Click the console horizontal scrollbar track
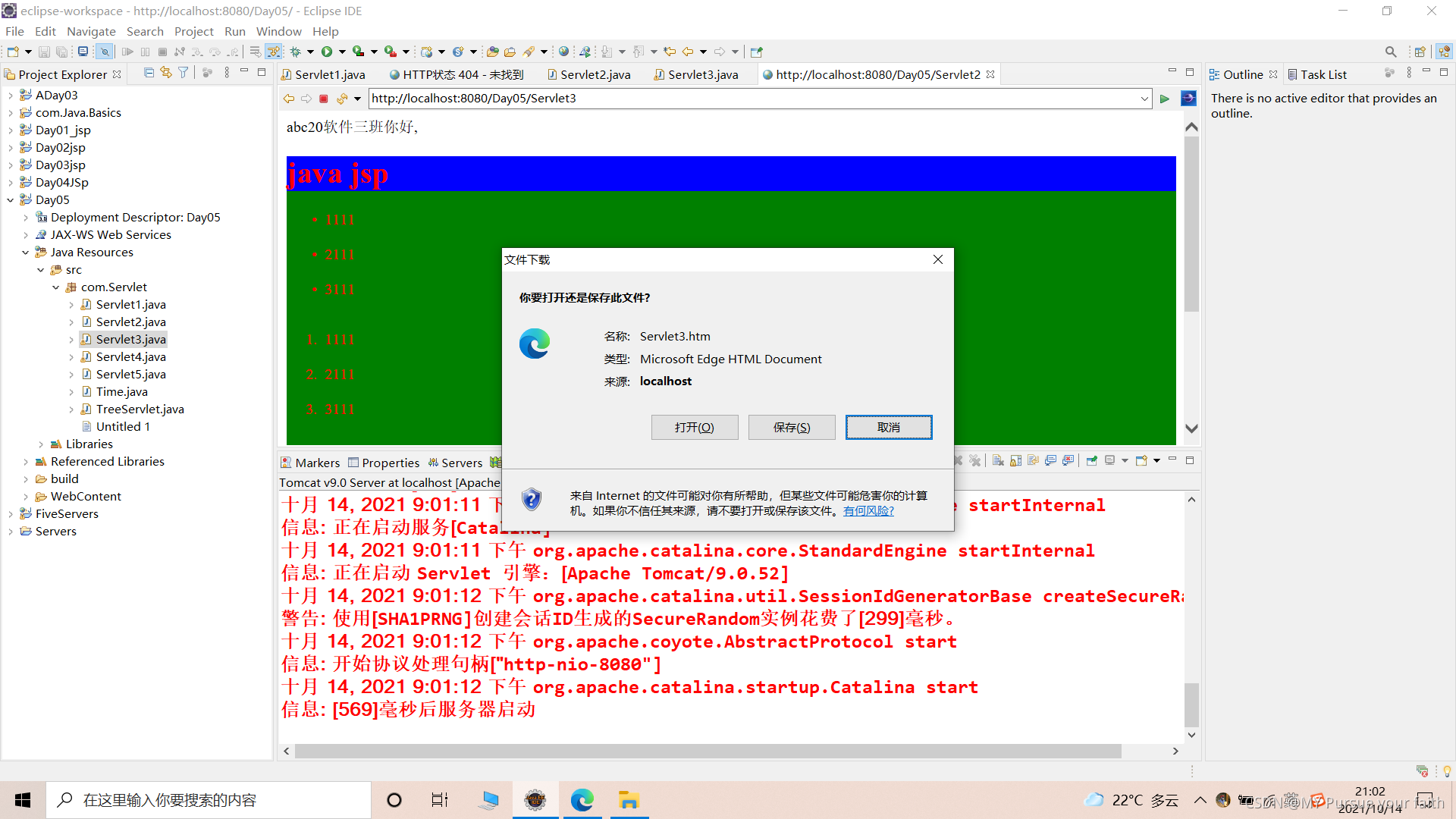This screenshot has height=819, width=1456. pyautogui.click(x=1145, y=751)
